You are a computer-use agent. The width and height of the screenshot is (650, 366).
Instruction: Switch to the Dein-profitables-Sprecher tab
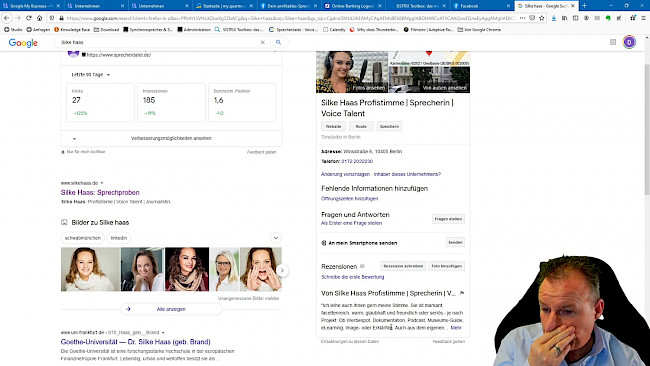coord(288,6)
